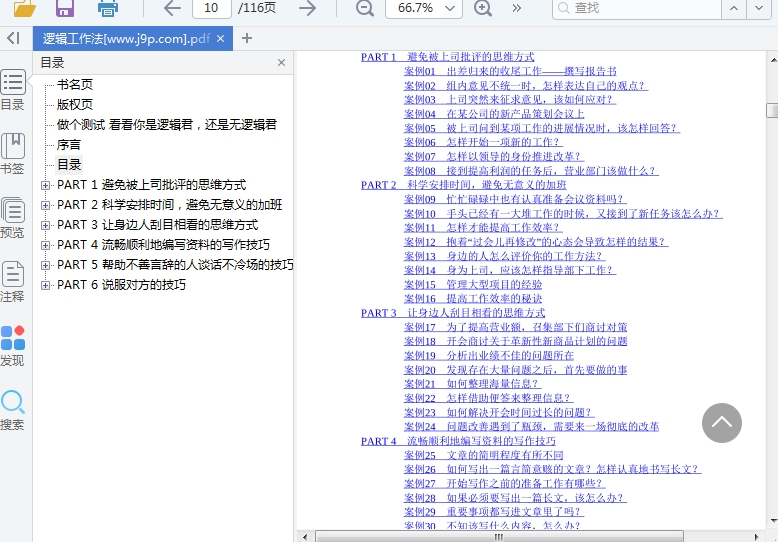Open 案例01 出差归来的收尾工作 link

[510, 71]
